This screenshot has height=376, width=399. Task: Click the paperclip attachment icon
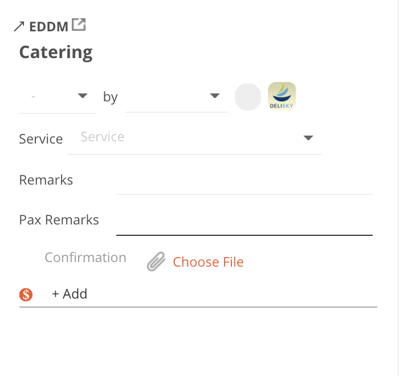coord(156,261)
